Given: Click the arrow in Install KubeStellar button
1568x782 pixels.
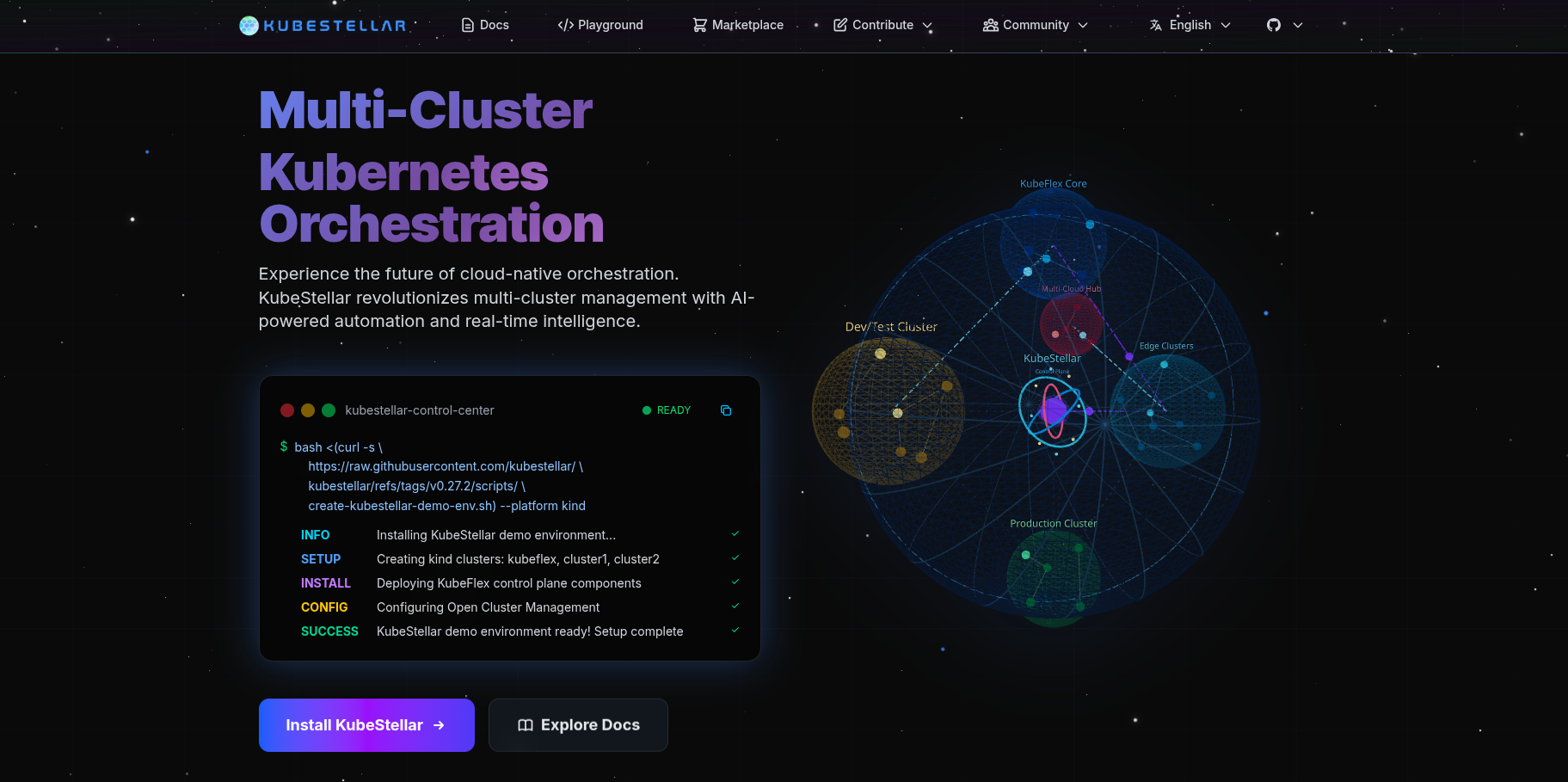Looking at the screenshot, I should tap(440, 725).
